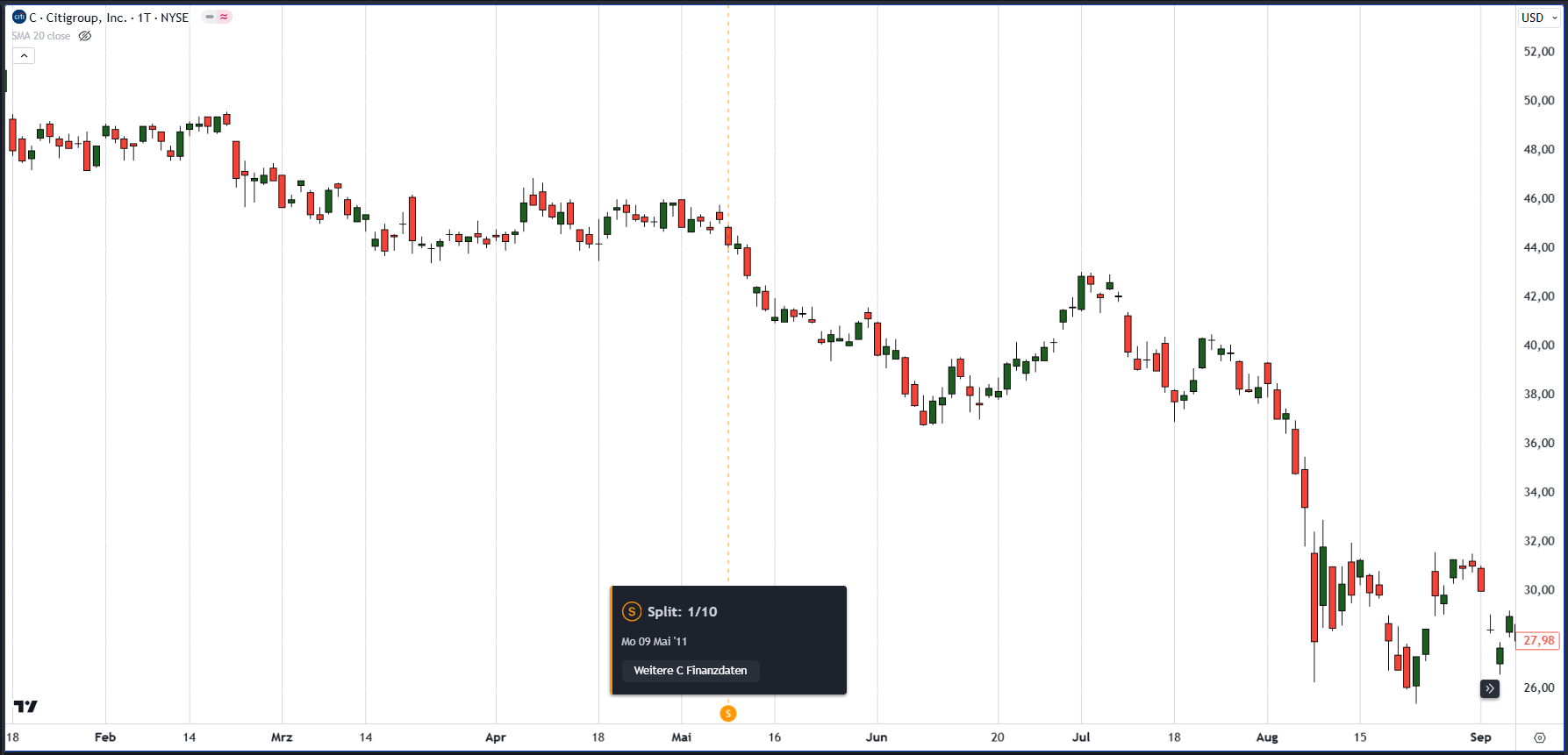Select the SMA 20 close indicator label
Image resolution: width=1568 pixels, height=755 pixels.
(x=41, y=36)
